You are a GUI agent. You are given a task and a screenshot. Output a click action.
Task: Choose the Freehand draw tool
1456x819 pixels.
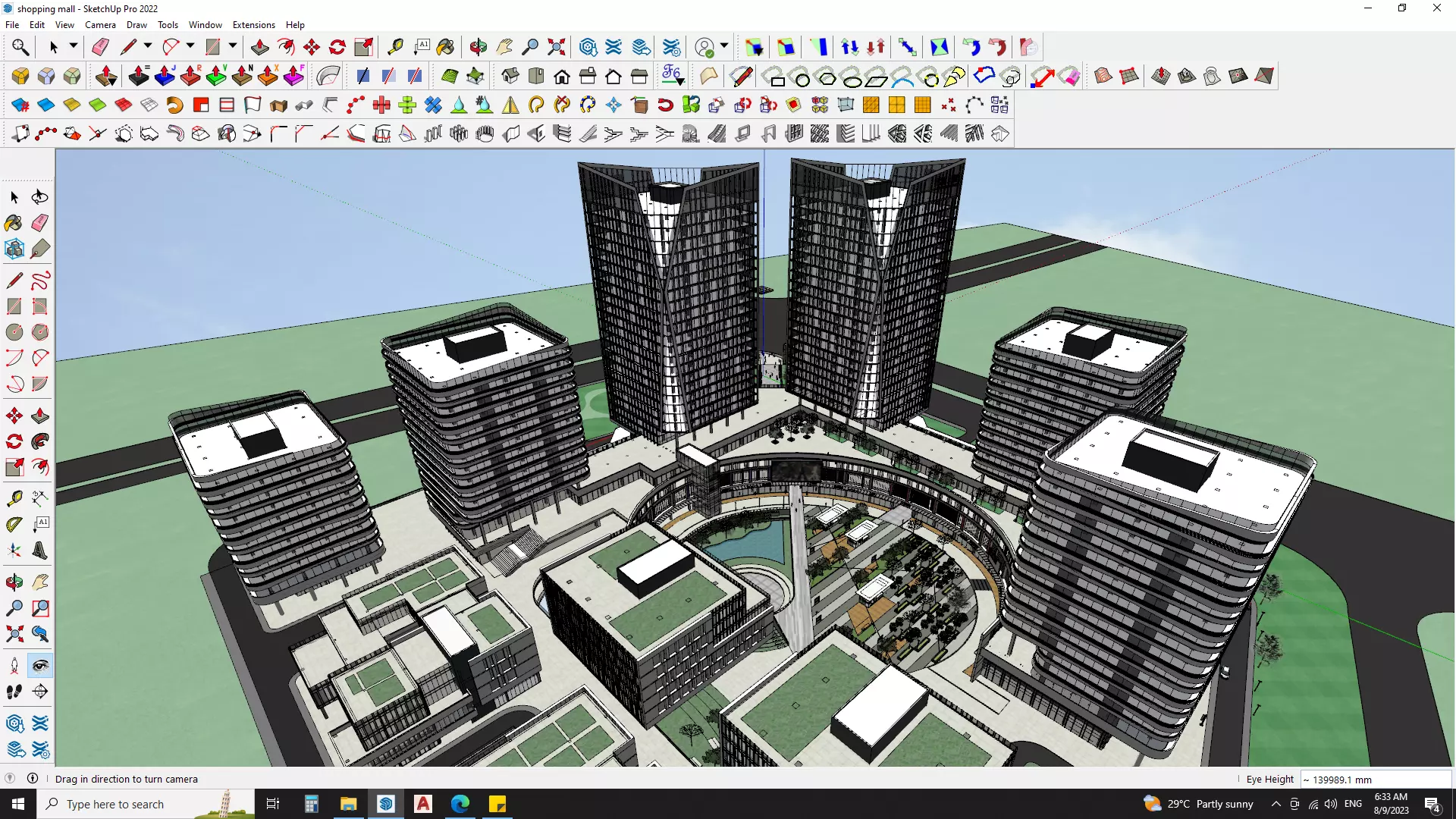(40, 281)
